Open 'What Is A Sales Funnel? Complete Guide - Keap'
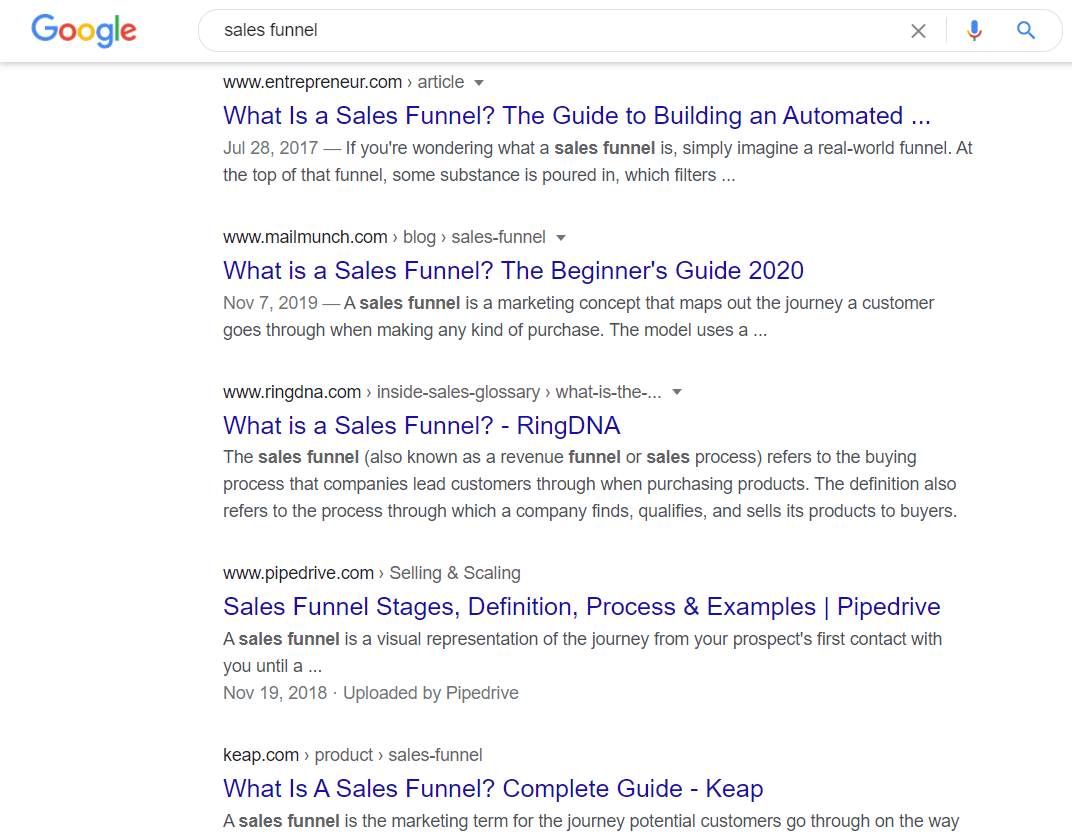 pyautogui.click(x=493, y=788)
